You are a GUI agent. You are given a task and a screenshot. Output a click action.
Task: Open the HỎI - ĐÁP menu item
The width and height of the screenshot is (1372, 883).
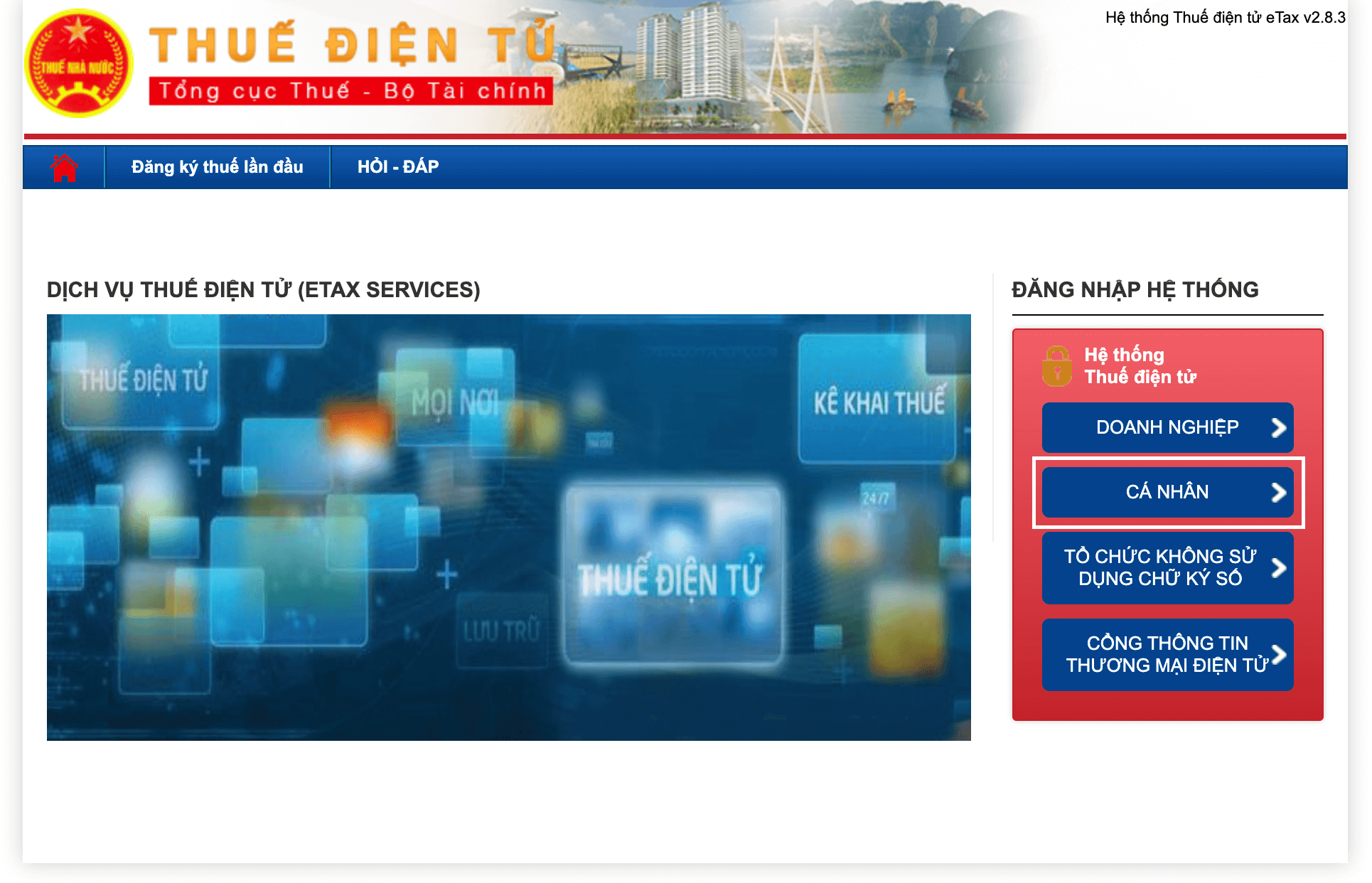398,167
